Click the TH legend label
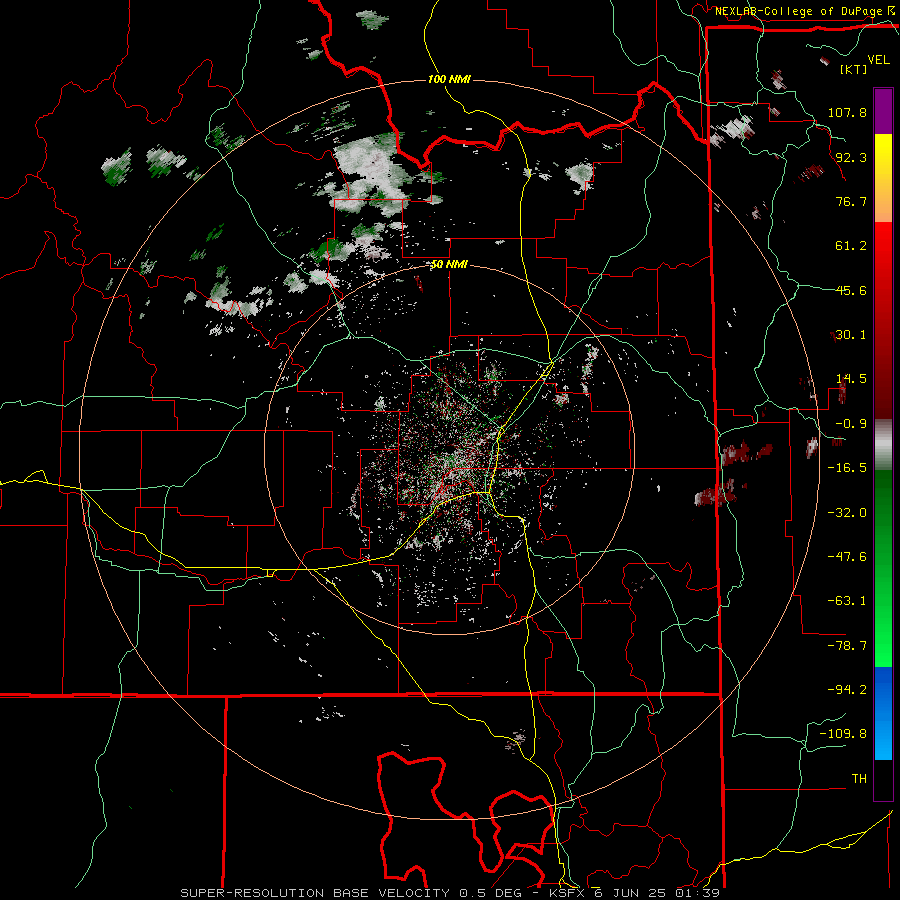The height and width of the screenshot is (900, 900). [859, 779]
